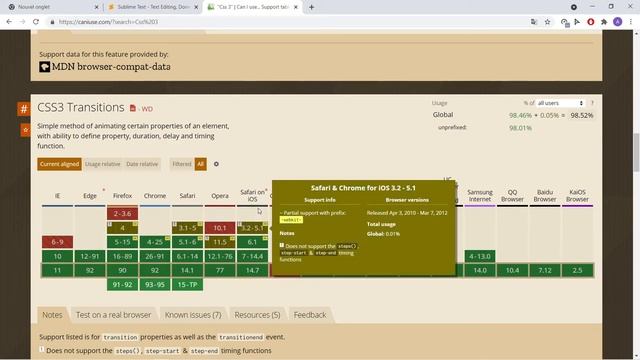Open the Test on a real browser tab

click(113, 315)
